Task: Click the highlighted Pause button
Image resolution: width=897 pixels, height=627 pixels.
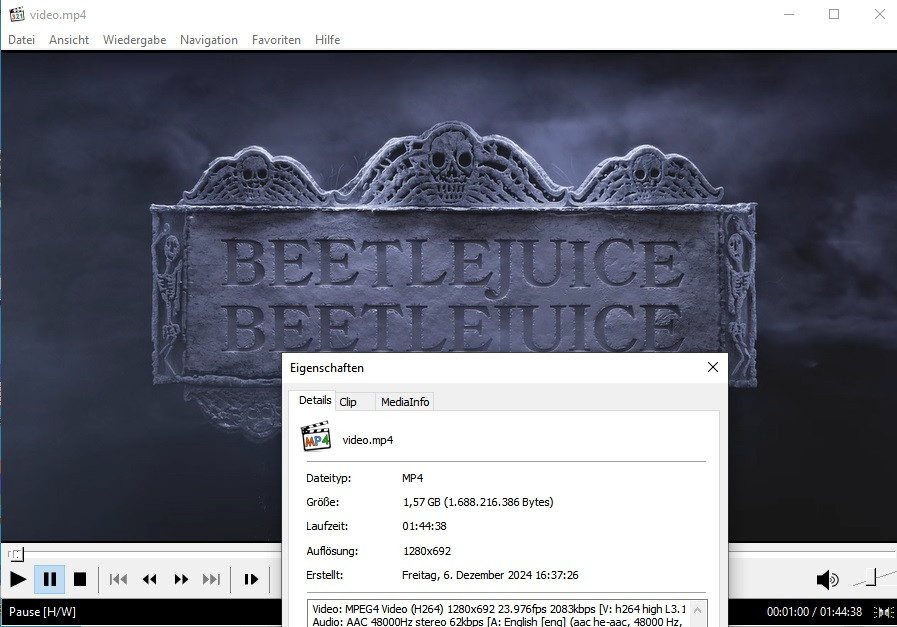Action: click(50, 580)
